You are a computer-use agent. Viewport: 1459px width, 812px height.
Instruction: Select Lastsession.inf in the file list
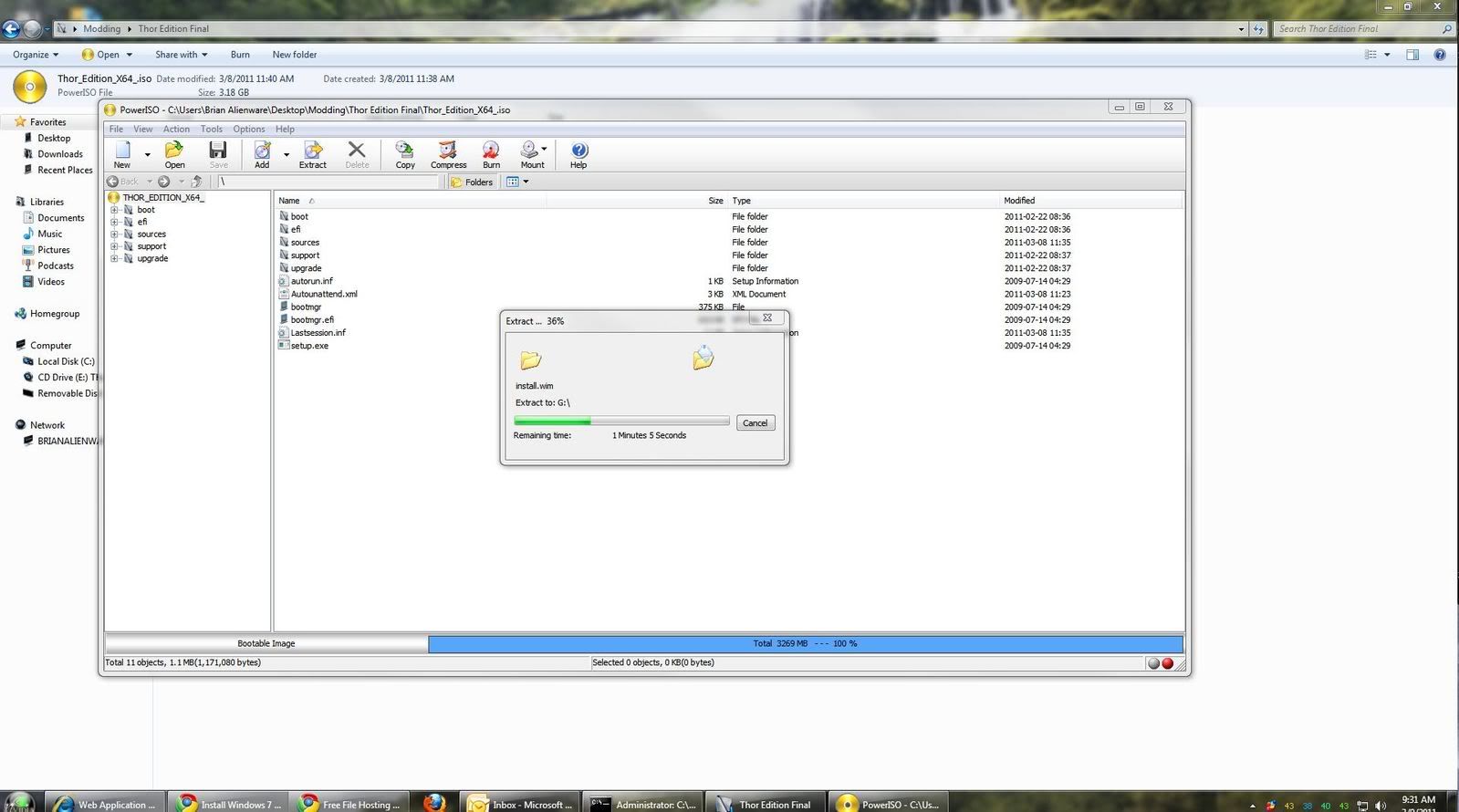(318, 333)
